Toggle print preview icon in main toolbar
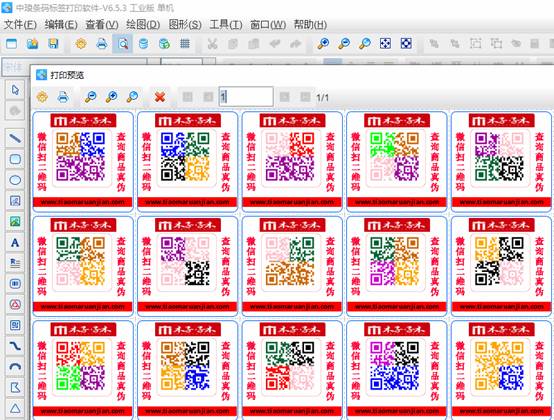554x420 pixels. (123, 44)
